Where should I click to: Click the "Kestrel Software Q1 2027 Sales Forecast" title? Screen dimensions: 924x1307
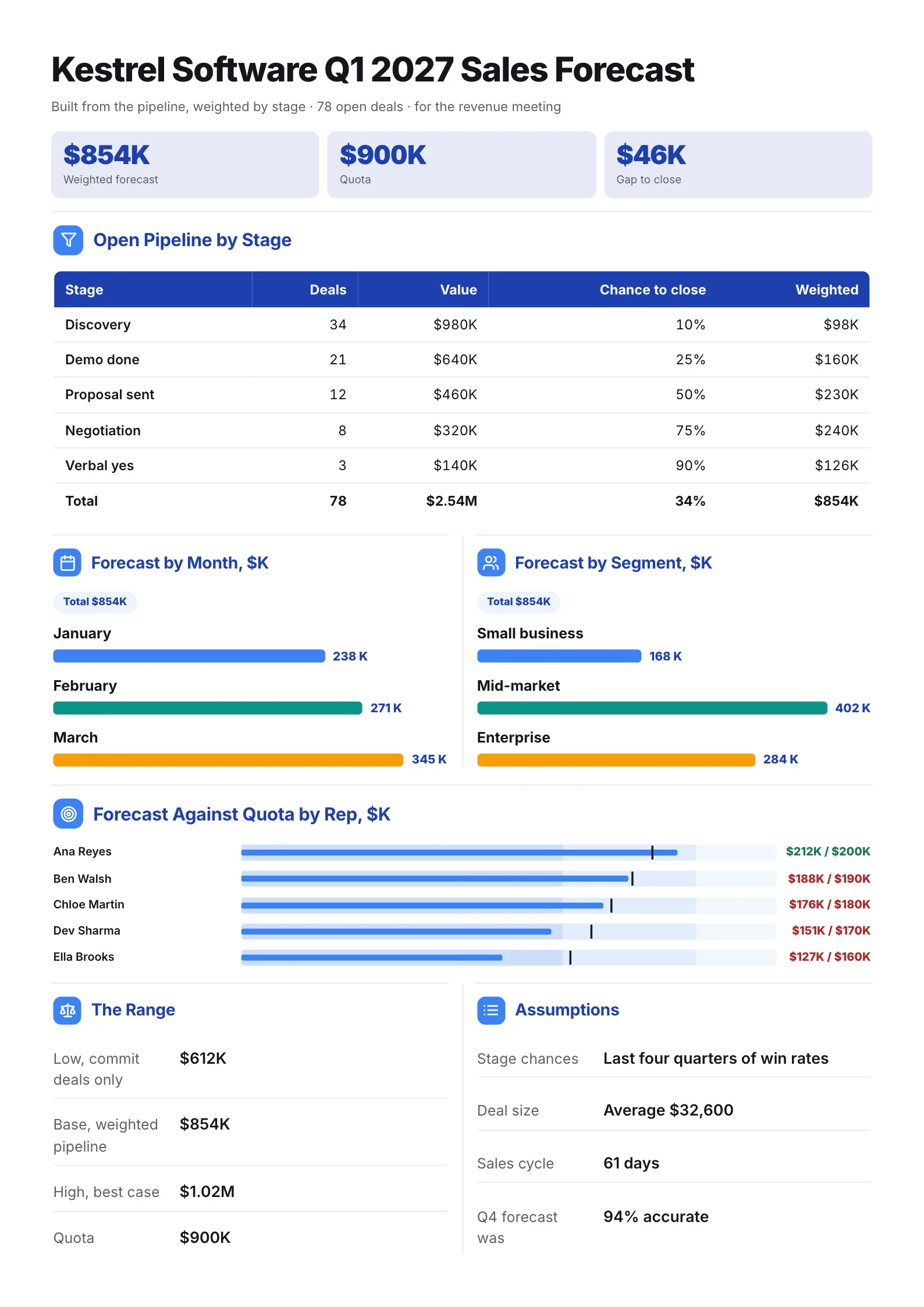[373, 70]
